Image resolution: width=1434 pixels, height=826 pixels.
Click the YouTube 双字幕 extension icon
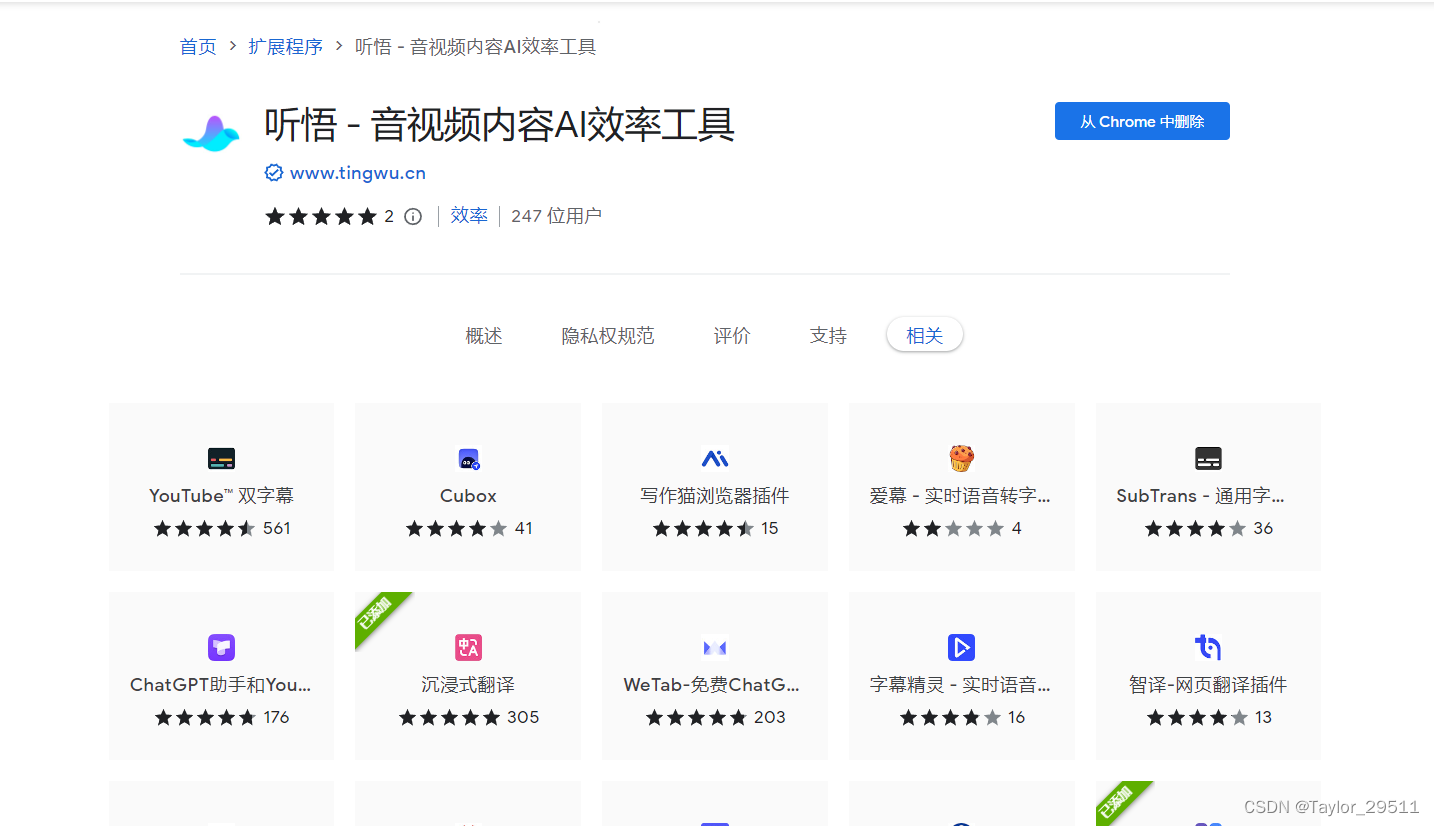[221, 459]
